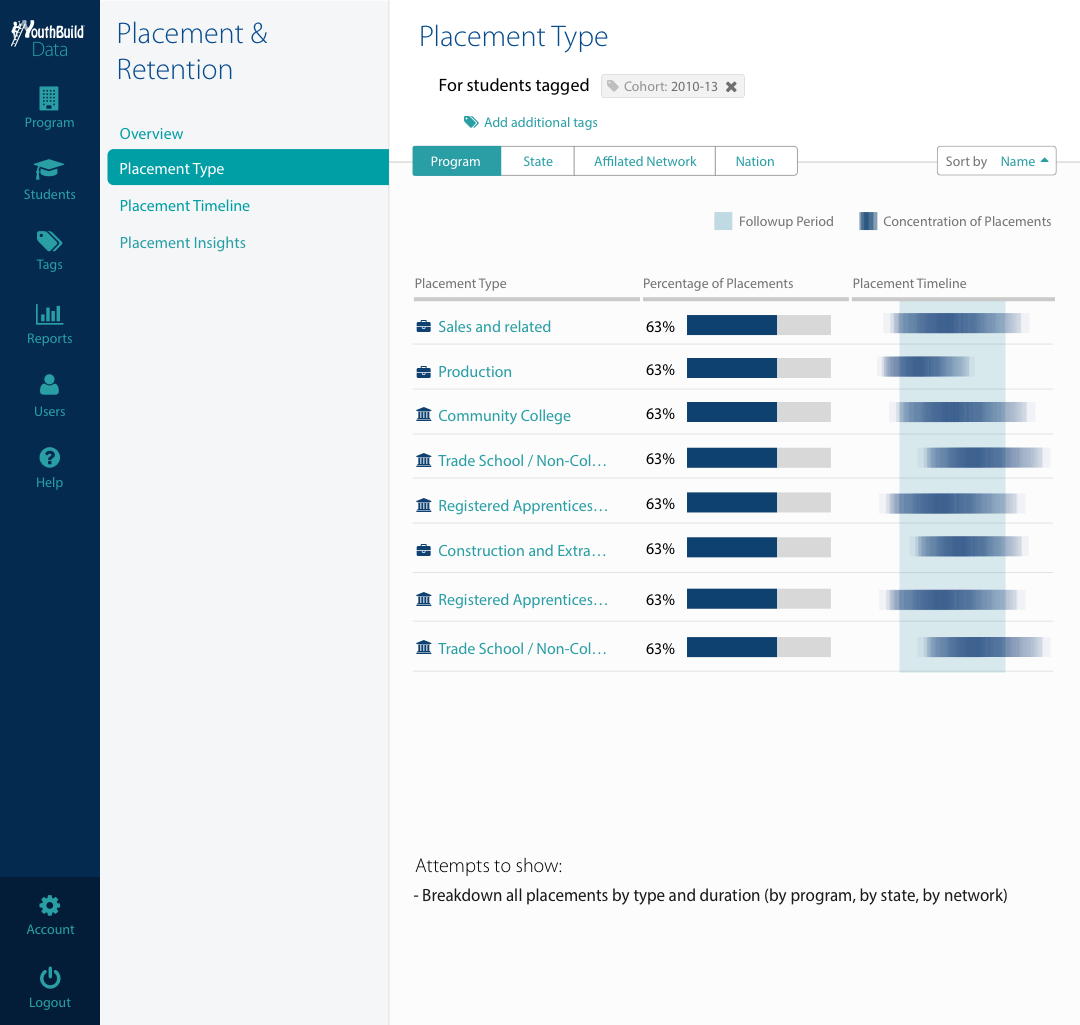Open the Tags icon in sidebar

[49, 241]
